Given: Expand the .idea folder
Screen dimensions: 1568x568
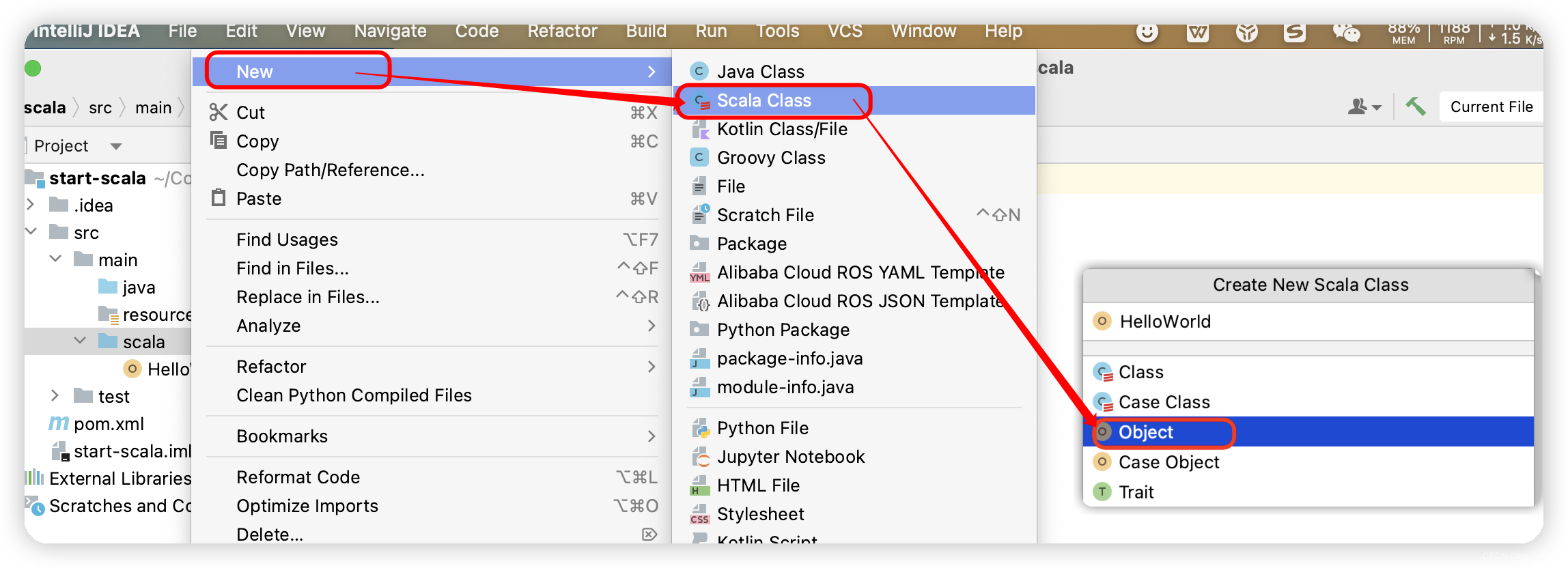Looking at the screenshot, I should [x=30, y=205].
